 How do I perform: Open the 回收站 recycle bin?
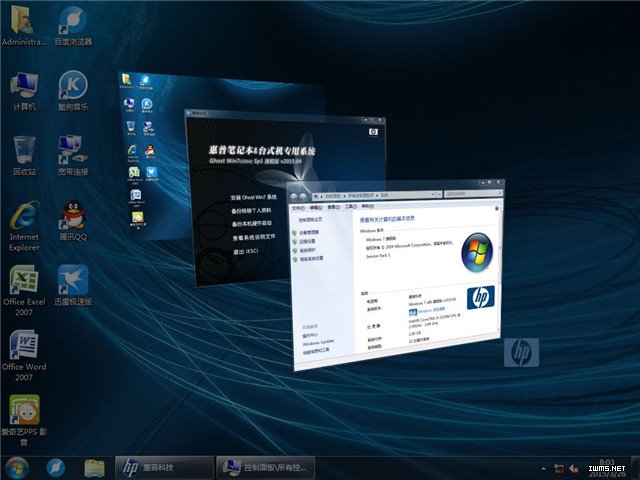(x=24, y=156)
